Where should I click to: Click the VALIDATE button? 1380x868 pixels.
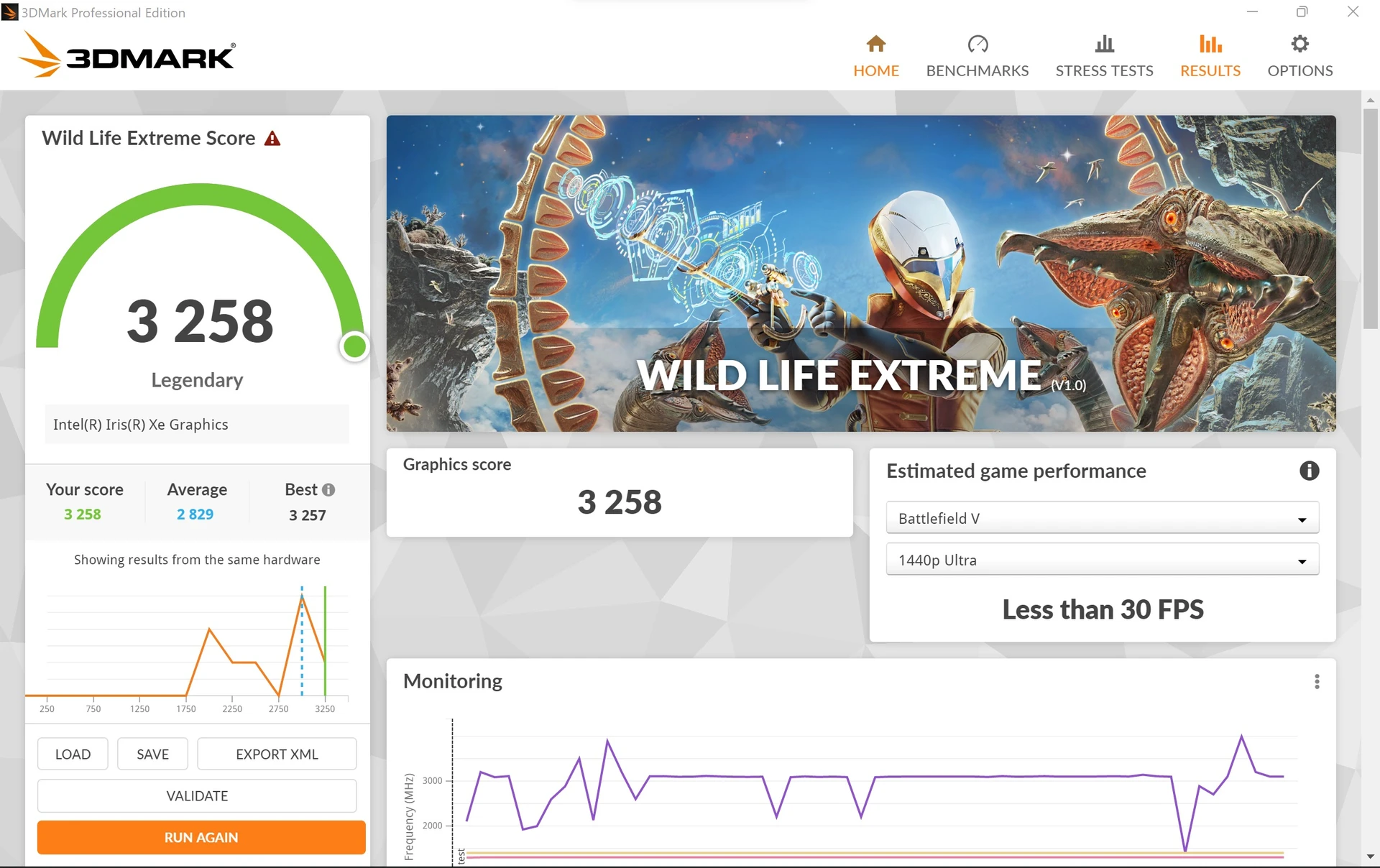(197, 795)
